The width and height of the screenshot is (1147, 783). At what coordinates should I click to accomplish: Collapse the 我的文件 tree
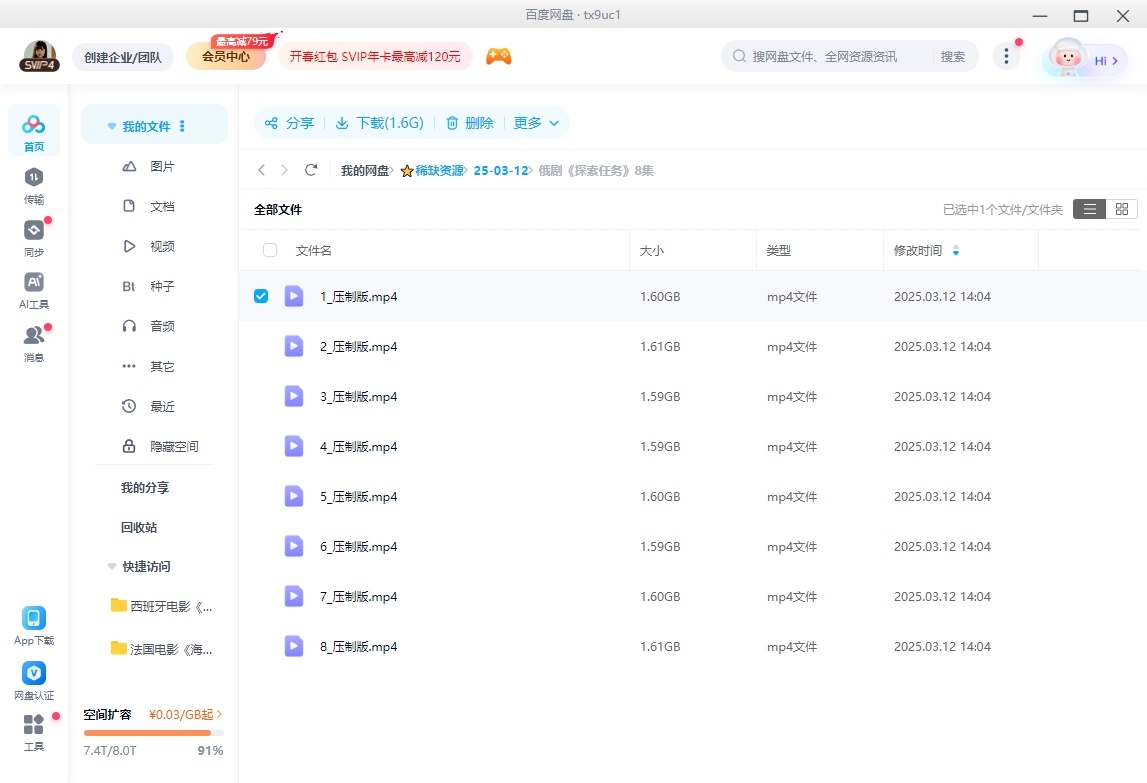click(111, 126)
